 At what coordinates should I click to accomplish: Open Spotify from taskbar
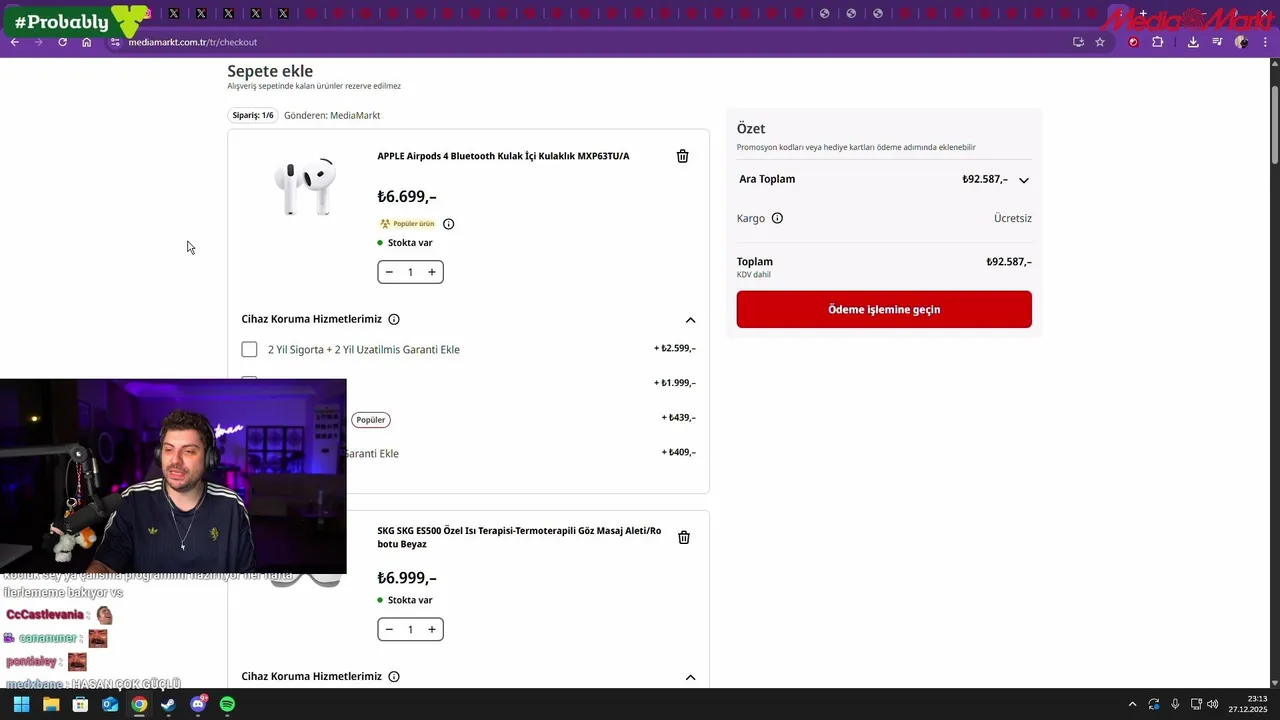pyautogui.click(x=227, y=704)
